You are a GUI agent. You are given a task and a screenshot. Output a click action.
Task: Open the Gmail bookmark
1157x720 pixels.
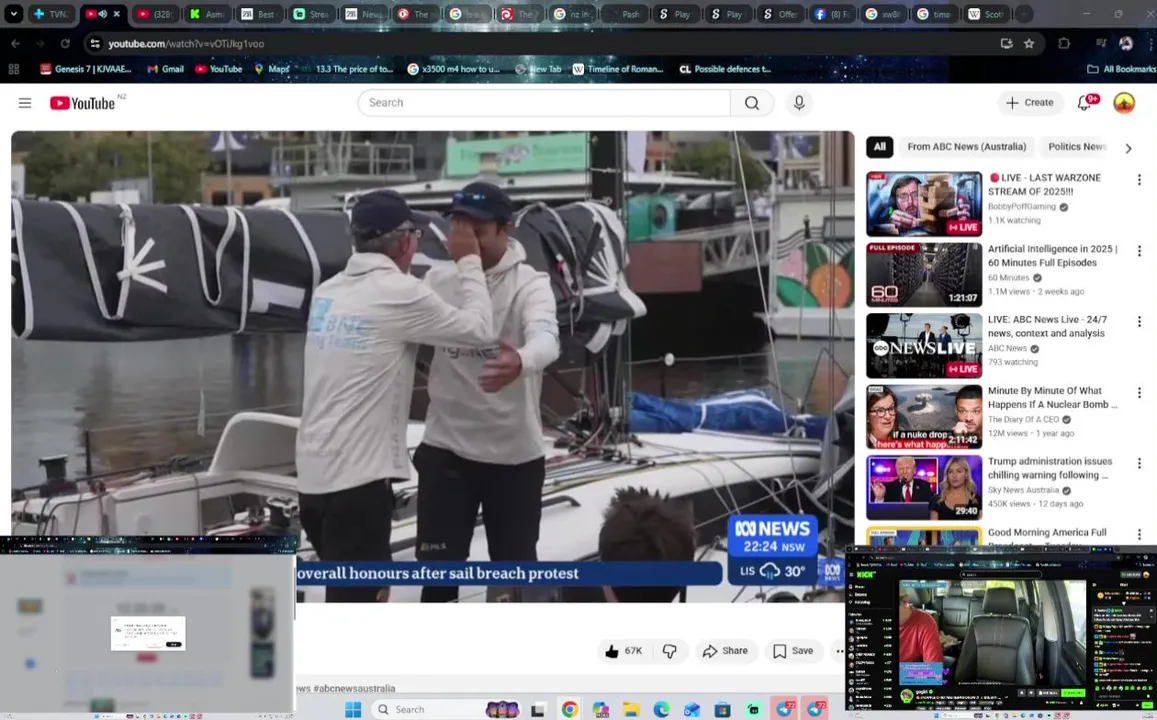[x=165, y=69]
